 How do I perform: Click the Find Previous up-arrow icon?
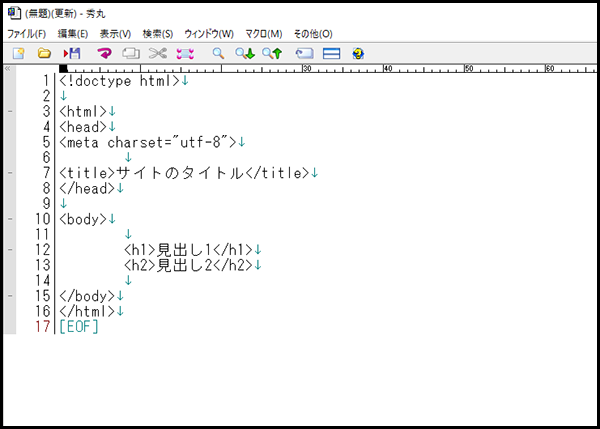pyautogui.click(x=271, y=53)
